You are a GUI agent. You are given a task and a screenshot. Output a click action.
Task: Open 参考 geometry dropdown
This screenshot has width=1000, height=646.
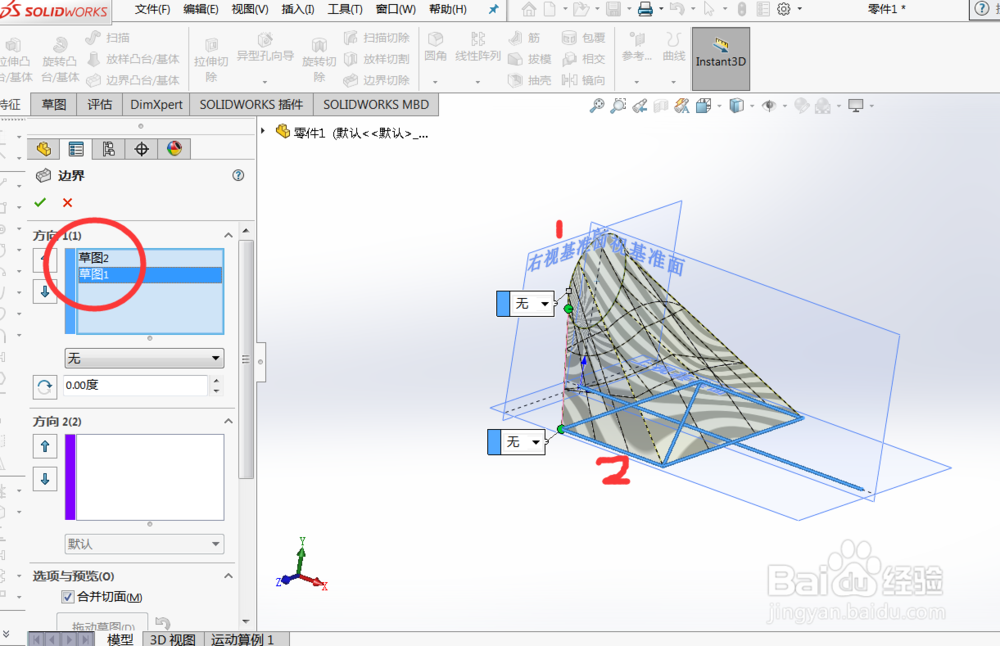[636, 81]
